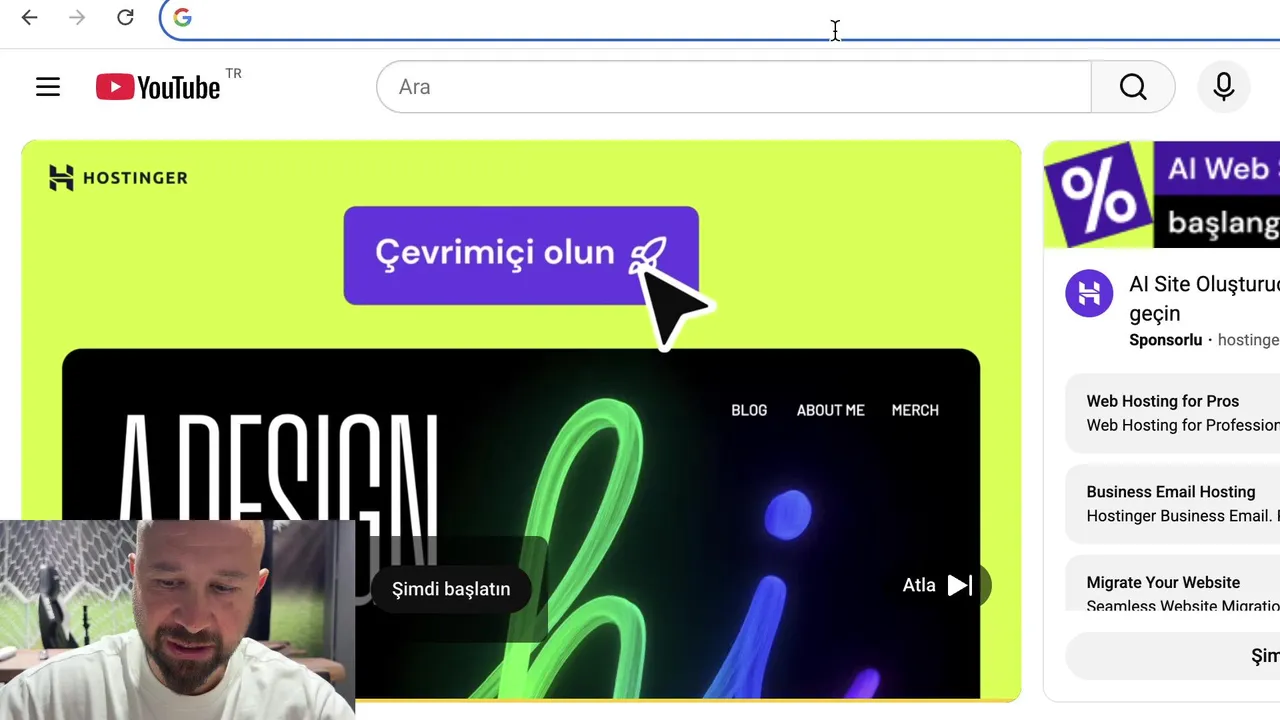Click the browser forward arrow
This screenshot has height=720, width=1280.
pyautogui.click(x=77, y=17)
